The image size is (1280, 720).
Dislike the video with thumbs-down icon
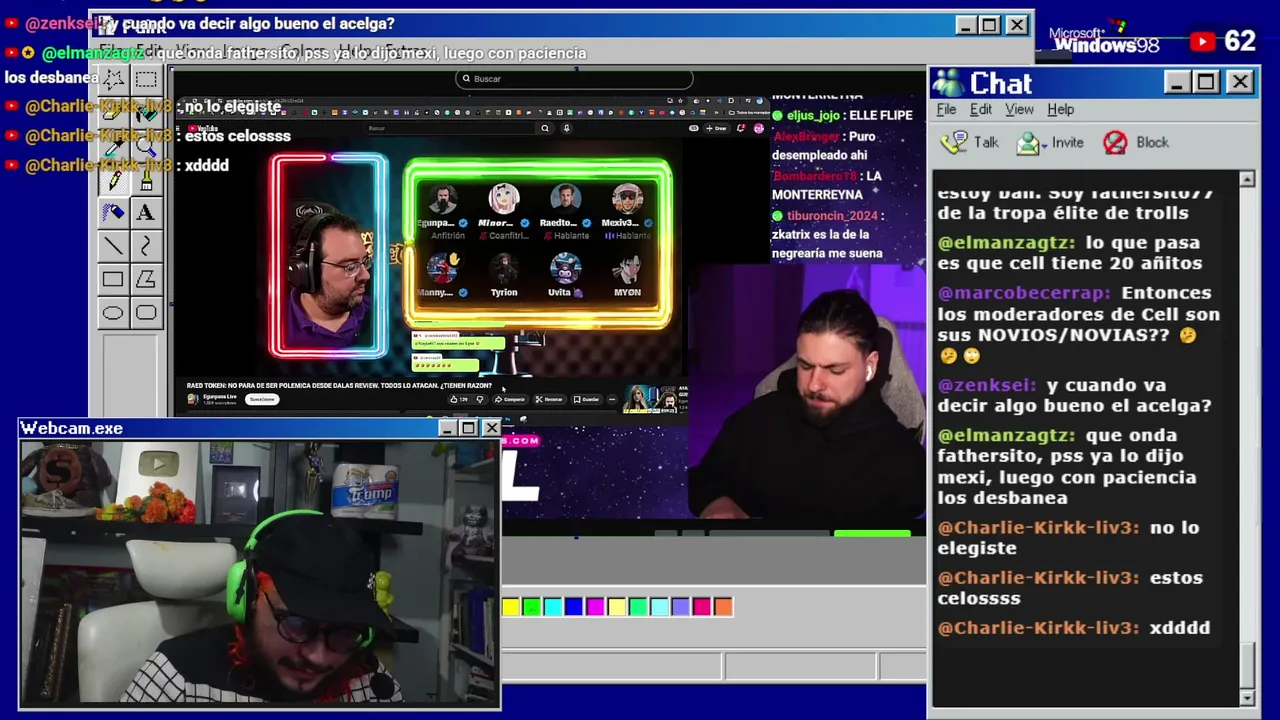(480, 399)
